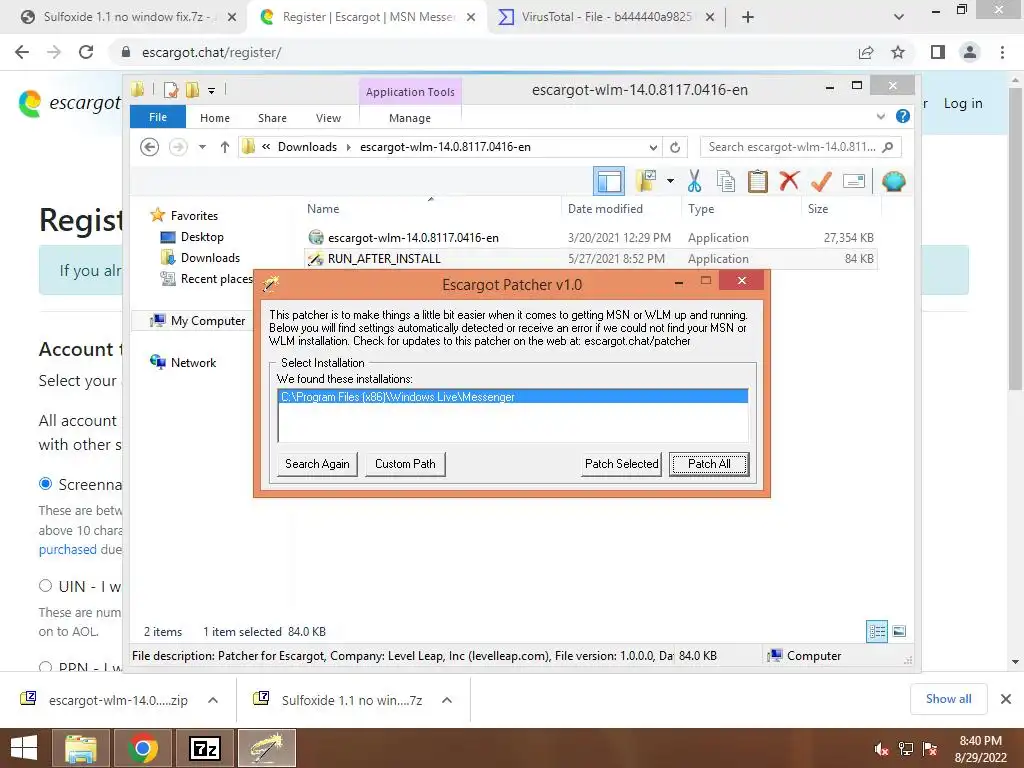The width and height of the screenshot is (1024, 768).
Task: Select the Windows Live Messenger installation path
Action: 513,396
